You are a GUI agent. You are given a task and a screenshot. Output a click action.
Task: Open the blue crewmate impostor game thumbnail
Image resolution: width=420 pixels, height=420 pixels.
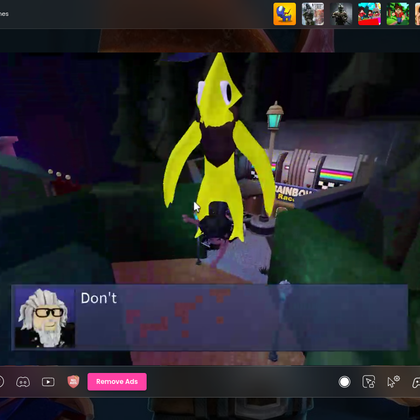pos(285,14)
